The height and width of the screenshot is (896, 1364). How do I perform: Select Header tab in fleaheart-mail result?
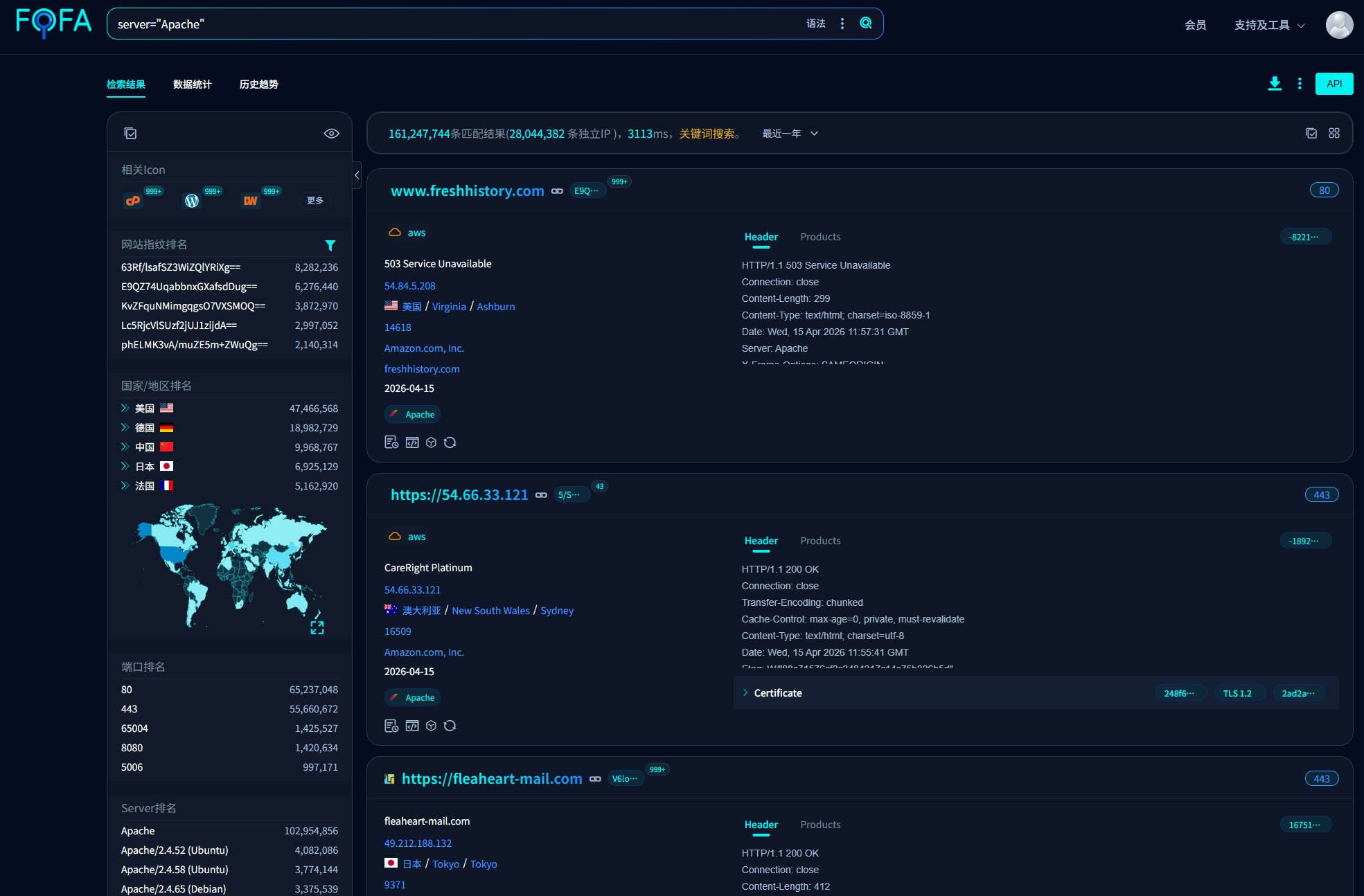tap(761, 825)
